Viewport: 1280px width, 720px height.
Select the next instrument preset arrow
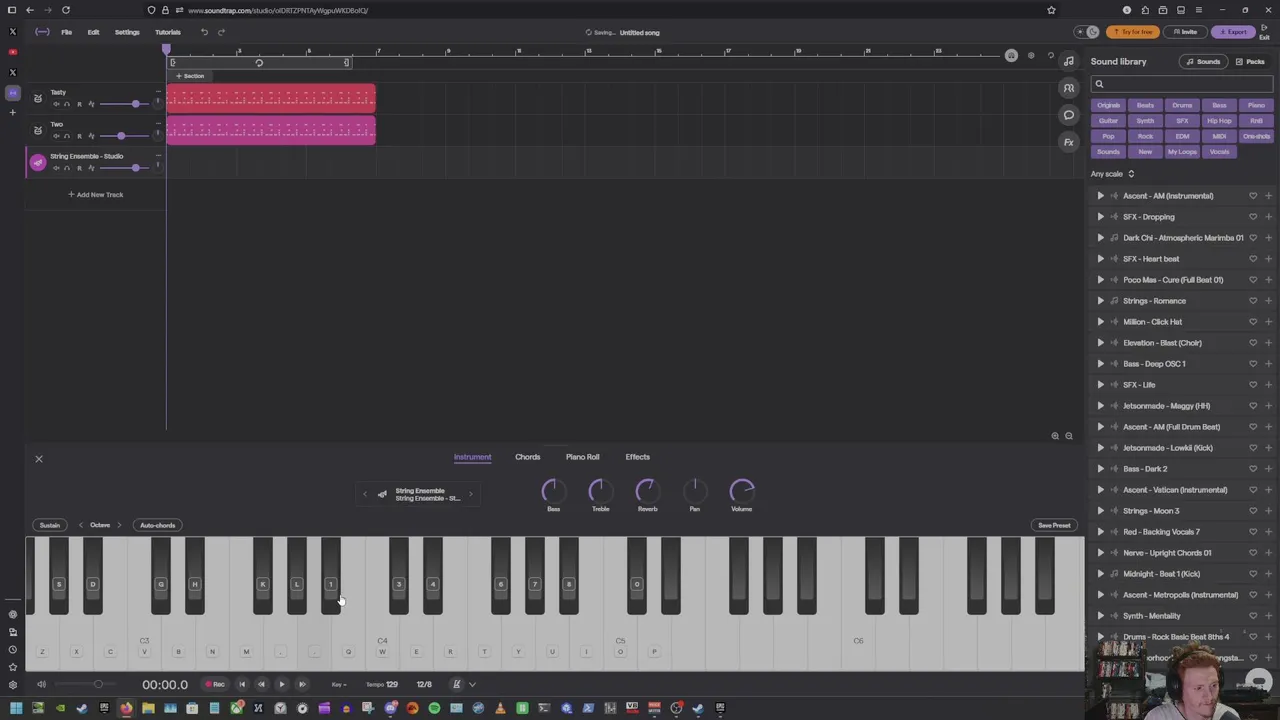470,494
